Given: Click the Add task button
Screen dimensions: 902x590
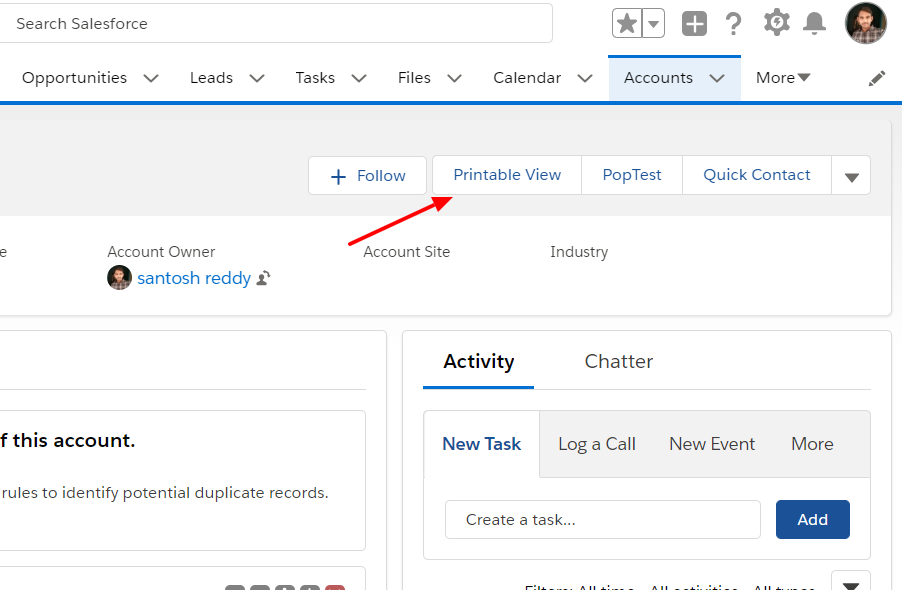Looking at the screenshot, I should (812, 520).
